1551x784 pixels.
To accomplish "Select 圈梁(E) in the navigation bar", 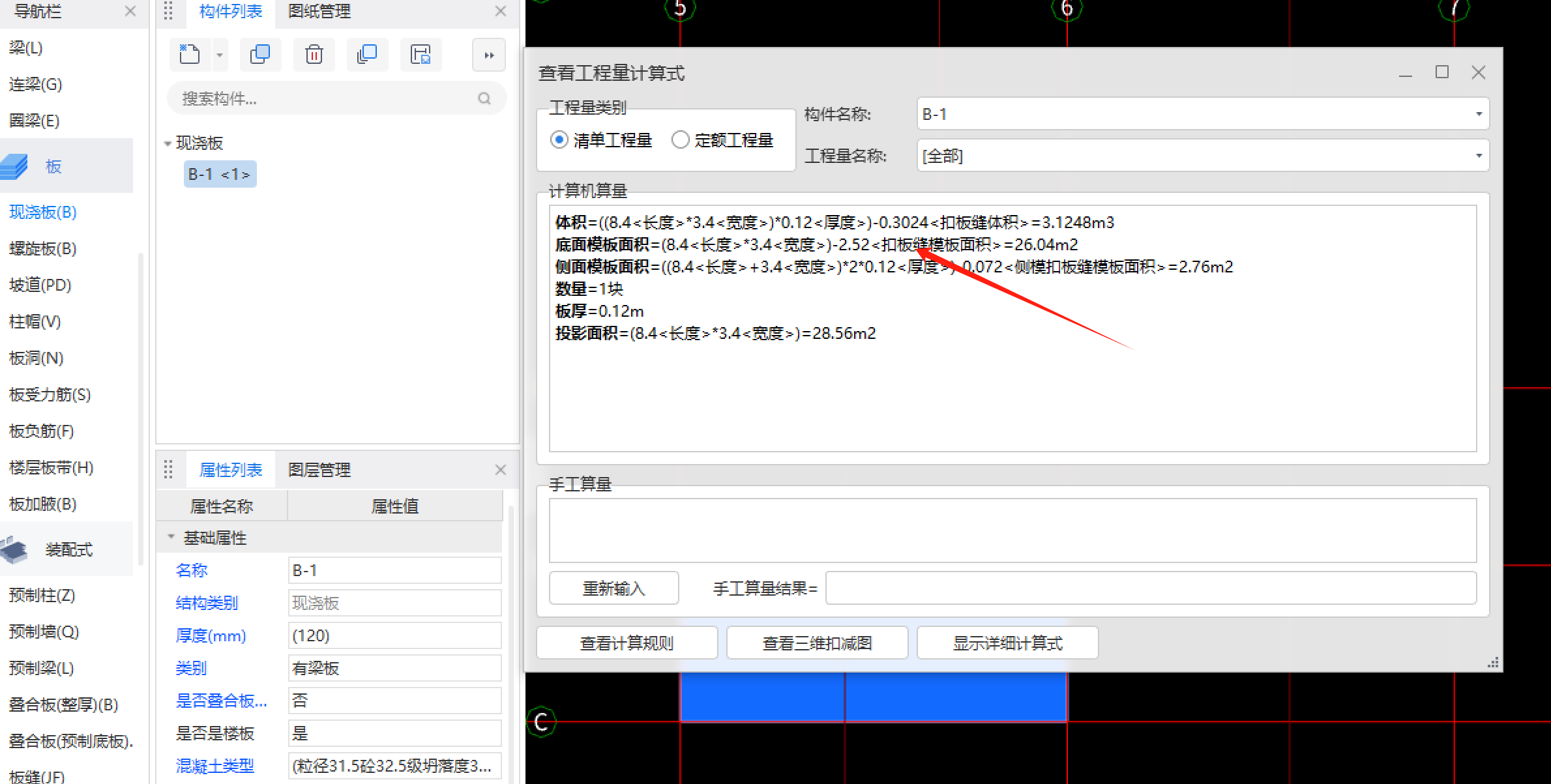I will [35, 121].
